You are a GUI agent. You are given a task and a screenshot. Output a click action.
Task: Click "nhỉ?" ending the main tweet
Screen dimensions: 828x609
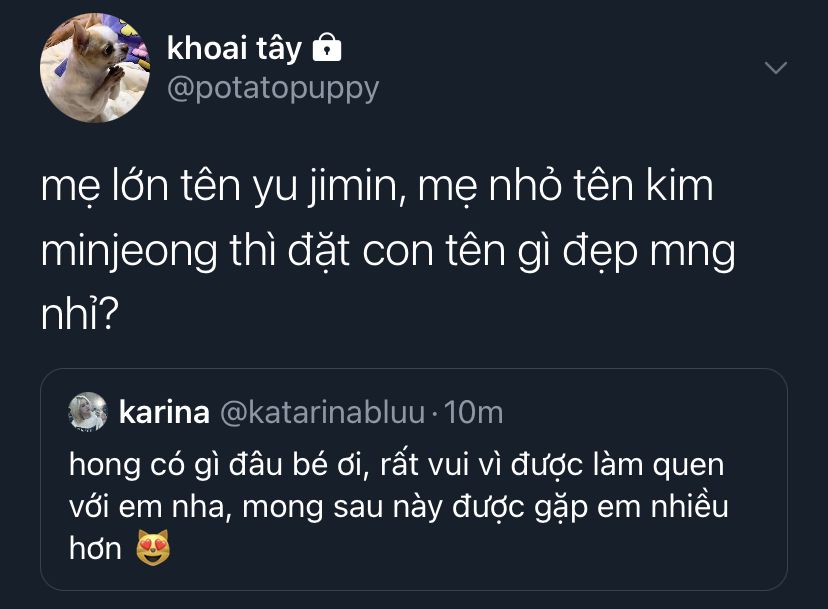[80, 317]
